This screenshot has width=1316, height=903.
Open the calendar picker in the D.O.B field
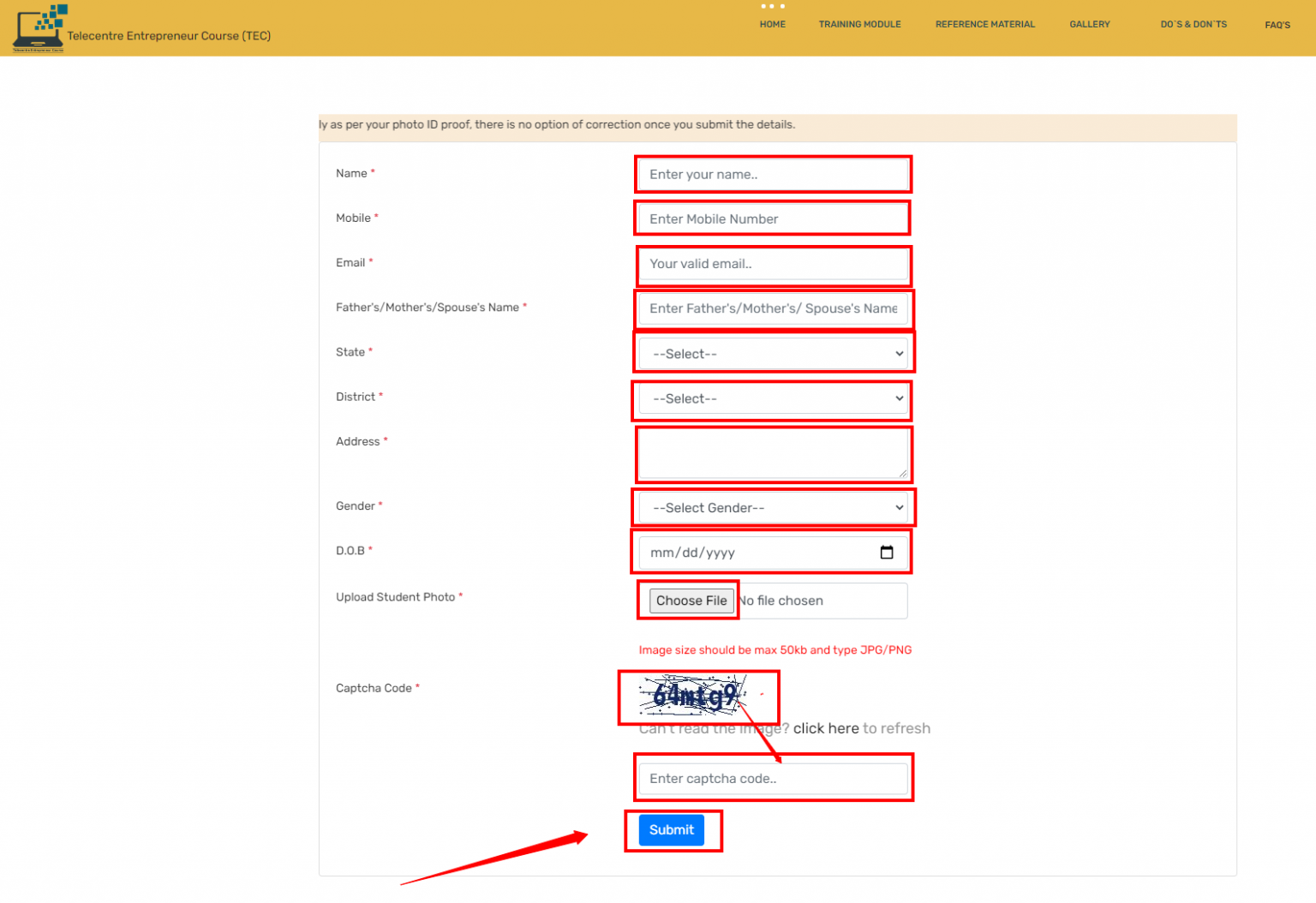click(887, 553)
